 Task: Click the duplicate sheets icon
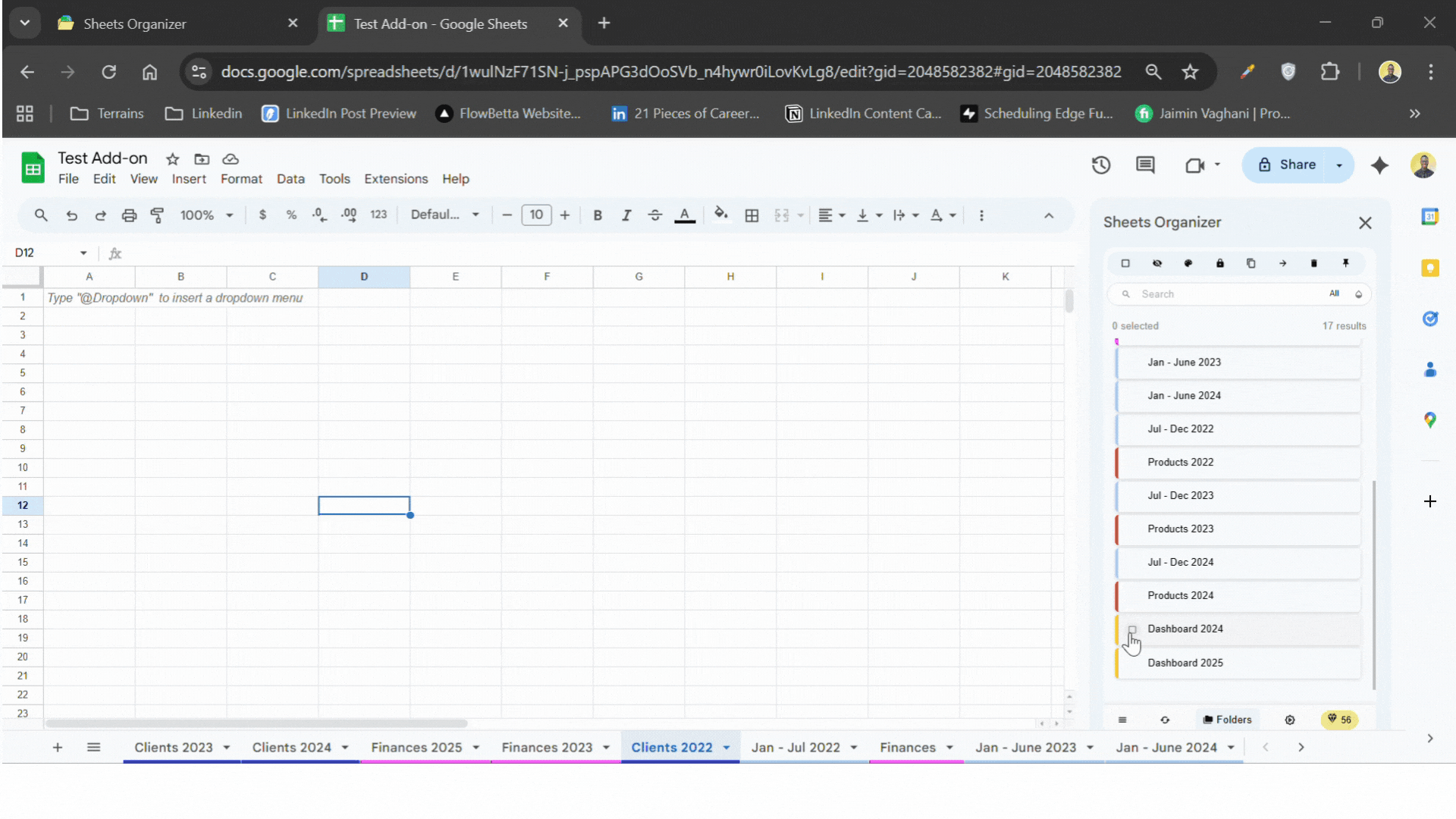click(x=1251, y=263)
